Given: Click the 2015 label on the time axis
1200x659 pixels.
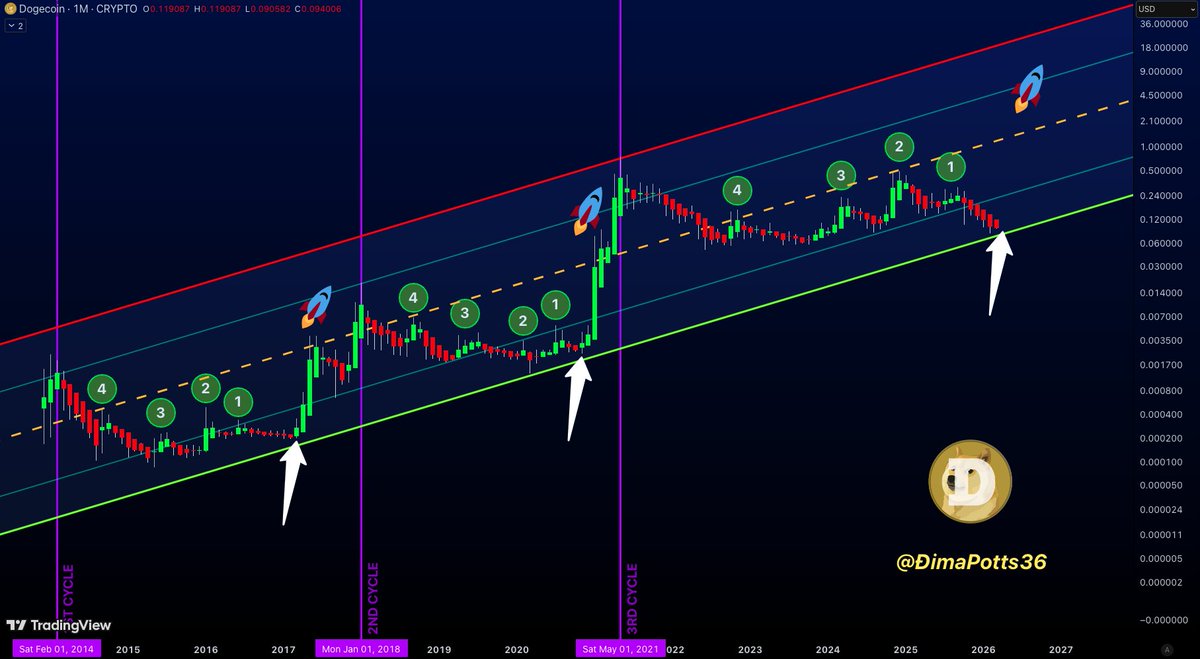Looking at the screenshot, I should click(x=127, y=649).
